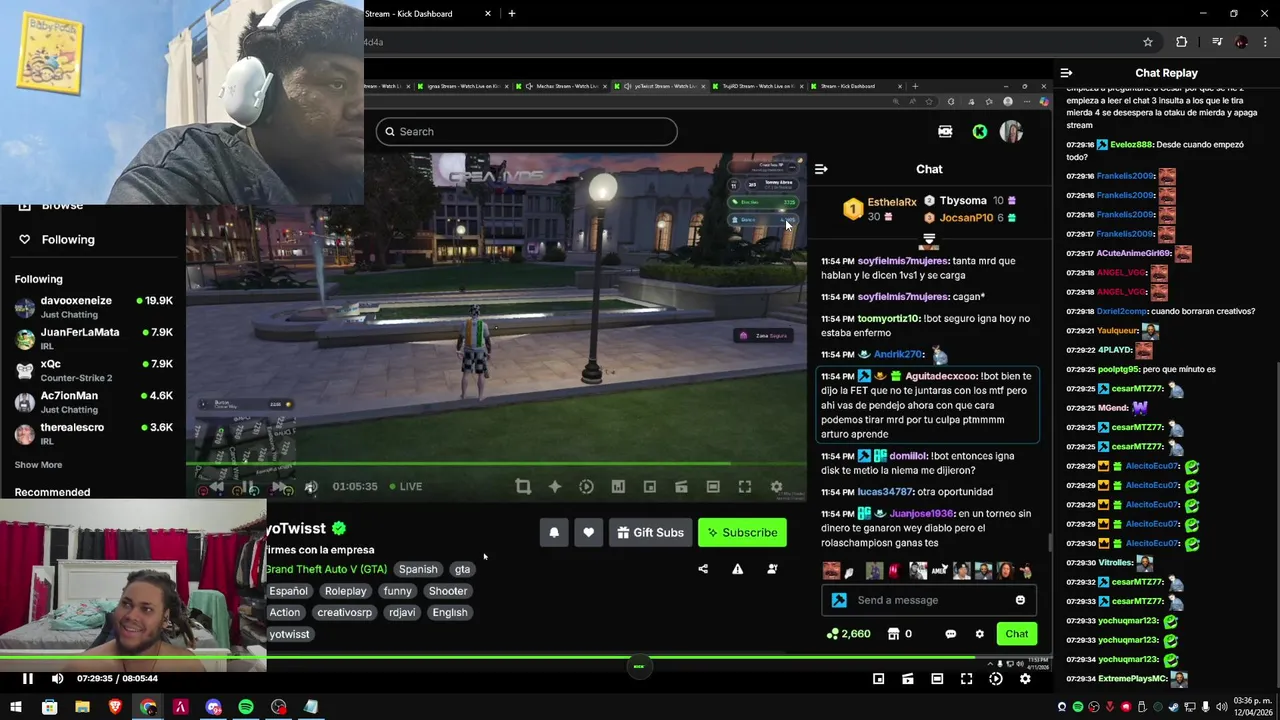Click the green Chat send button

point(1016,634)
